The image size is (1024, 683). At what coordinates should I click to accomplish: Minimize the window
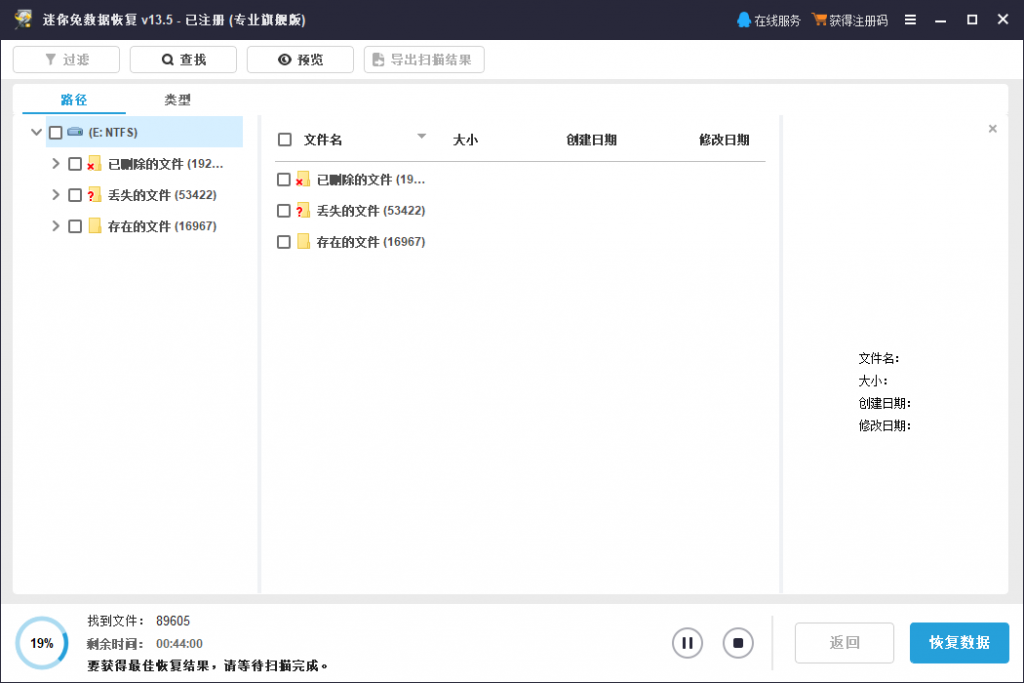tap(940, 20)
